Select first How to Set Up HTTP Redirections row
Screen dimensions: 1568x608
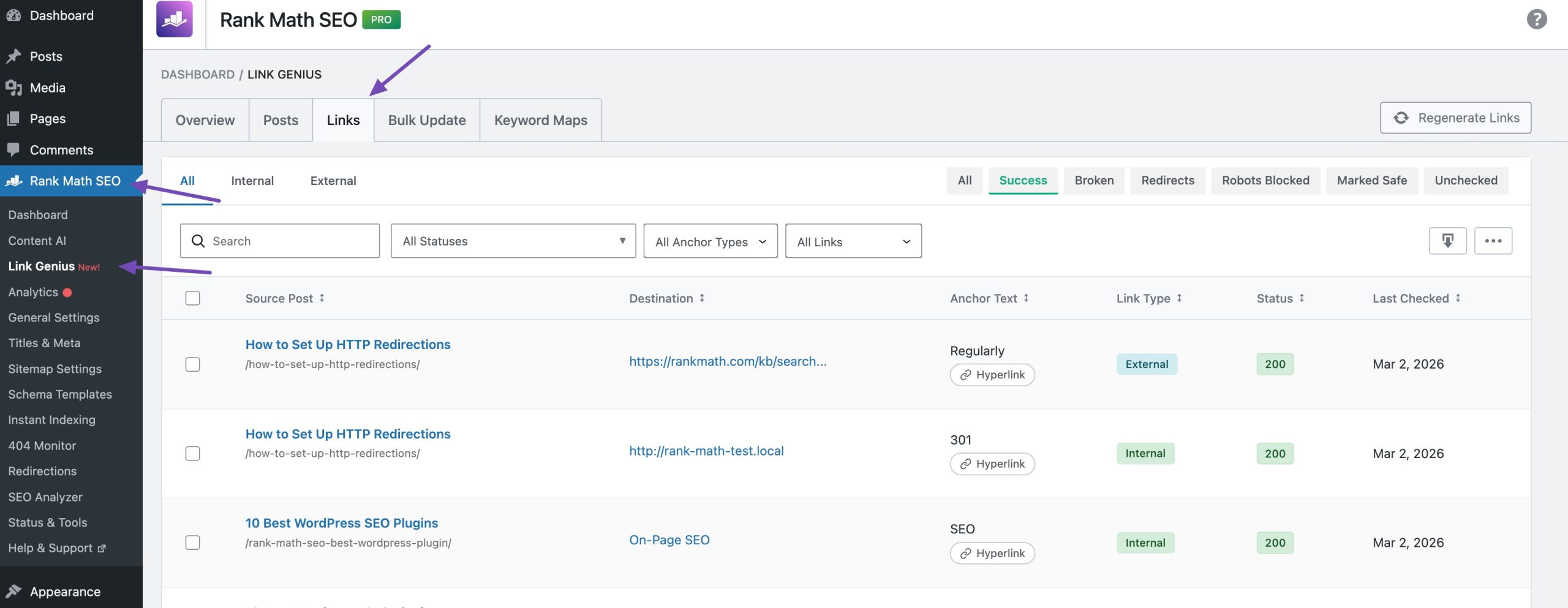(x=193, y=364)
